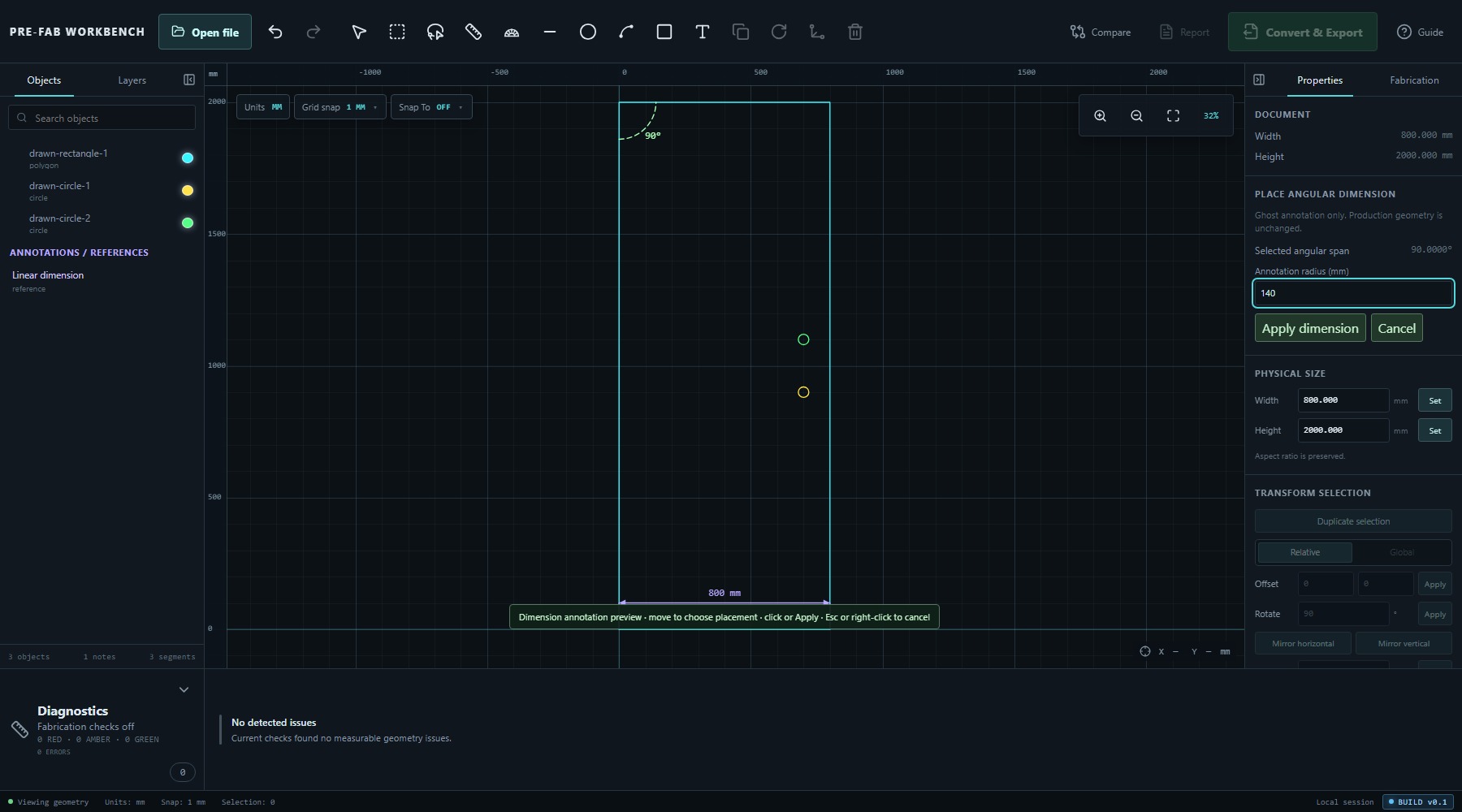
Task: Set the physical Height value
Action: [1434, 430]
